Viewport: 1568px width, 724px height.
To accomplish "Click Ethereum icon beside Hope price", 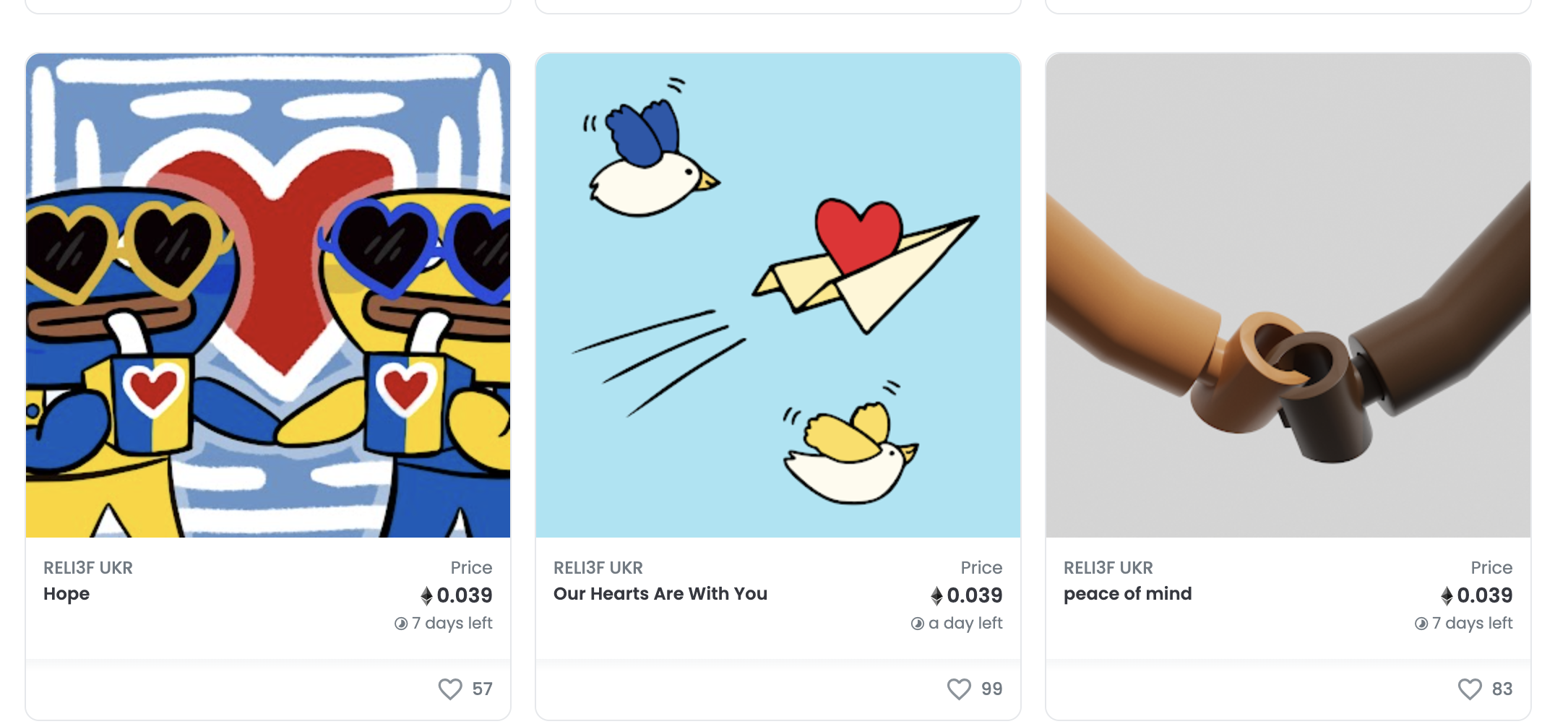I will (x=426, y=595).
